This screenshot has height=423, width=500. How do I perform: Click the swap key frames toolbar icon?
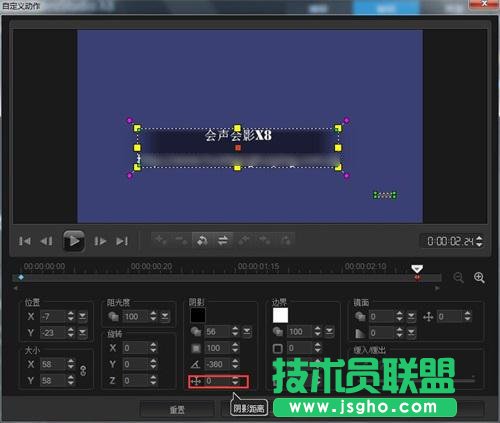tap(223, 240)
